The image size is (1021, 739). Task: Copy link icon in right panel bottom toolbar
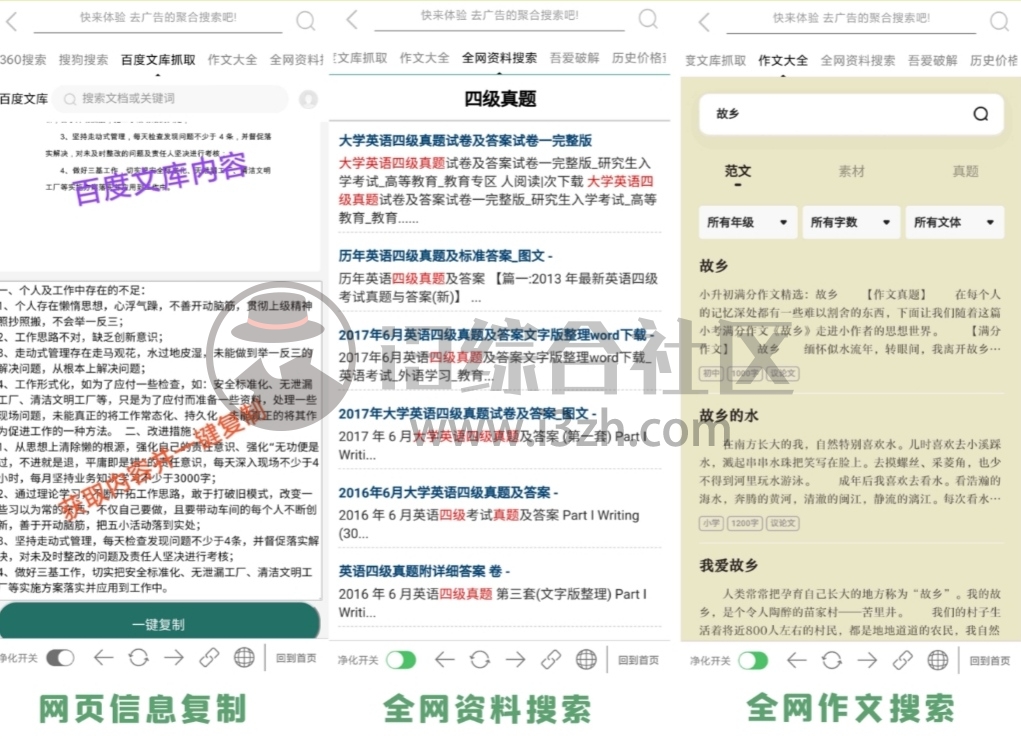pos(902,660)
